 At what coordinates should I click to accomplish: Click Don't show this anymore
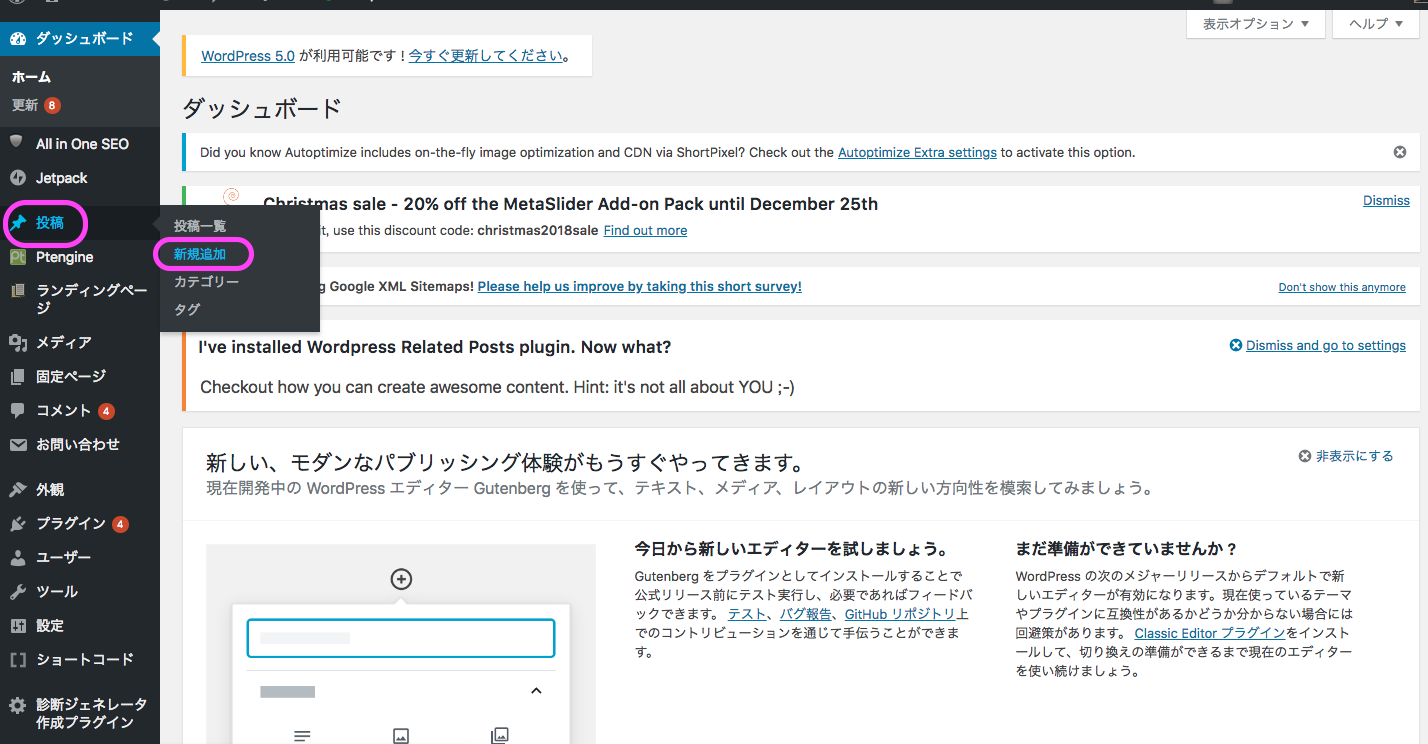pos(1342,287)
